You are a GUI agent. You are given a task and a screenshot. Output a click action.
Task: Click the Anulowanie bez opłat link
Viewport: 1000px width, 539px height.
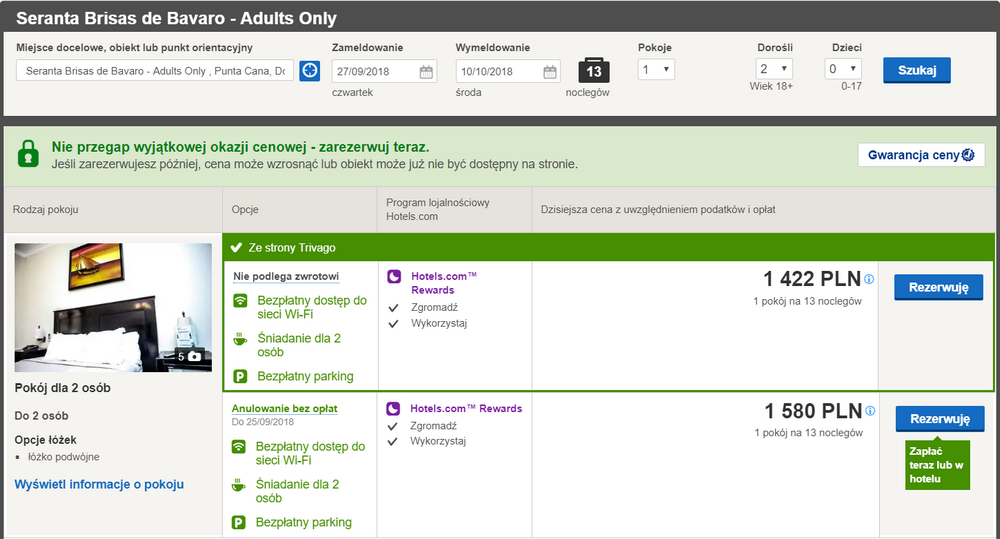pos(284,408)
